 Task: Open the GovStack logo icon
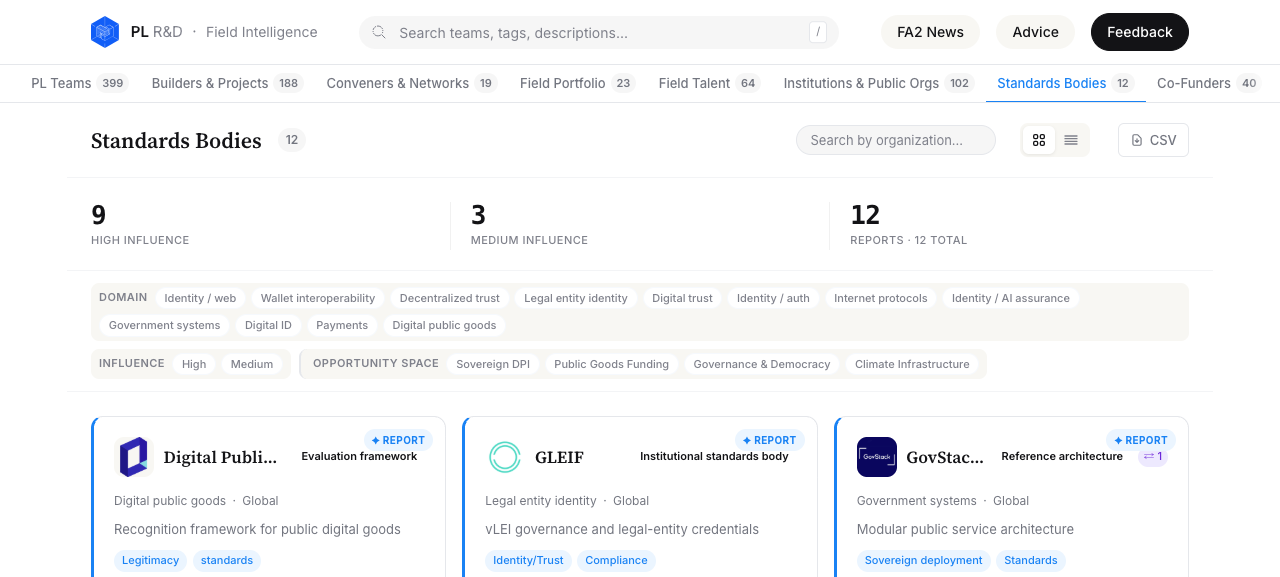[877, 457]
